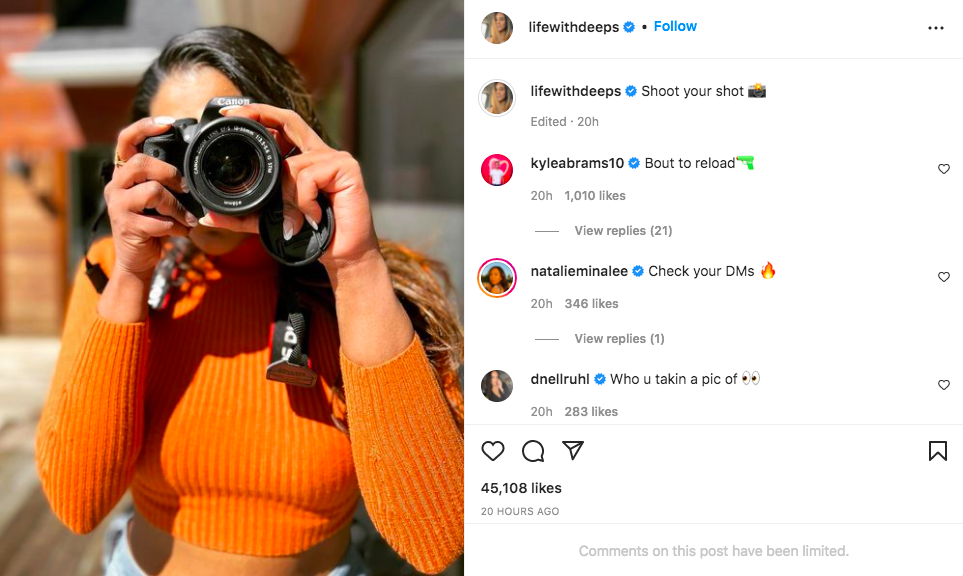963x576 pixels.
Task: Follow the lifewithdeeps account
Action: pyautogui.click(x=675, y=27)
